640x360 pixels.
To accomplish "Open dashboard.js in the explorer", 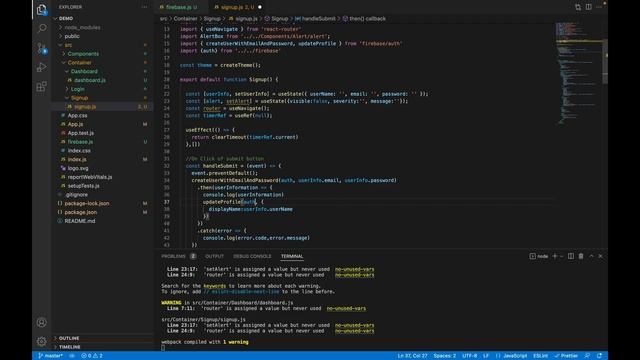I will pos(90,80).
